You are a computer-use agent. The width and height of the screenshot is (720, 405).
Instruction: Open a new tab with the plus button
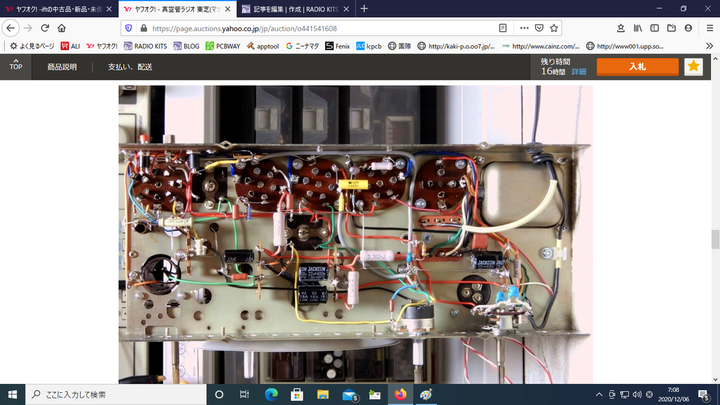364,8
